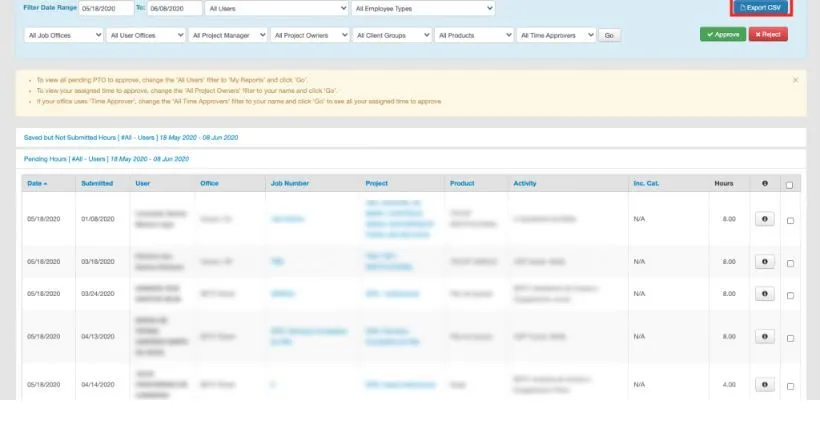Select the row submitted 01/08/2020
The image size is (820, 445).
790,221
